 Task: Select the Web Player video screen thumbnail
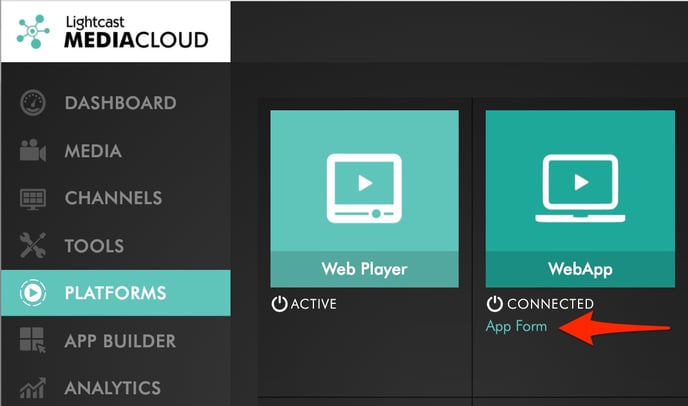[x=364, y=186]
